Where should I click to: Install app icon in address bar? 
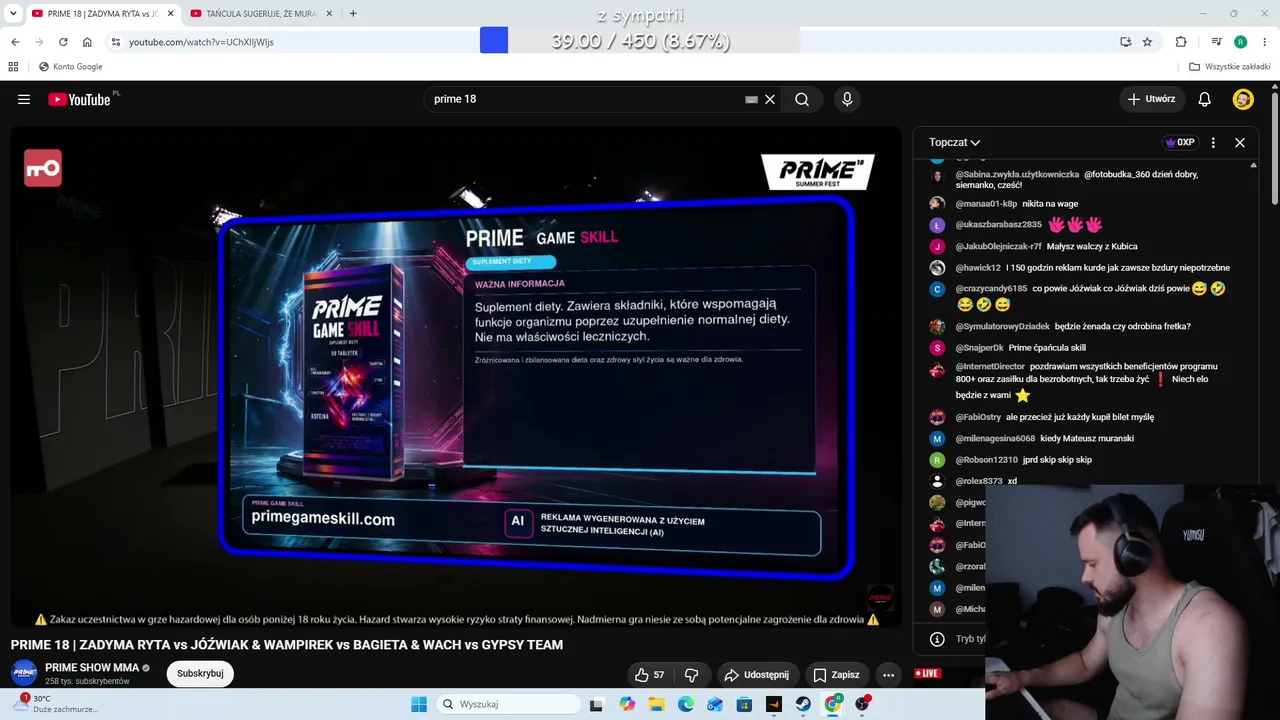click(x=1126, y=42)
